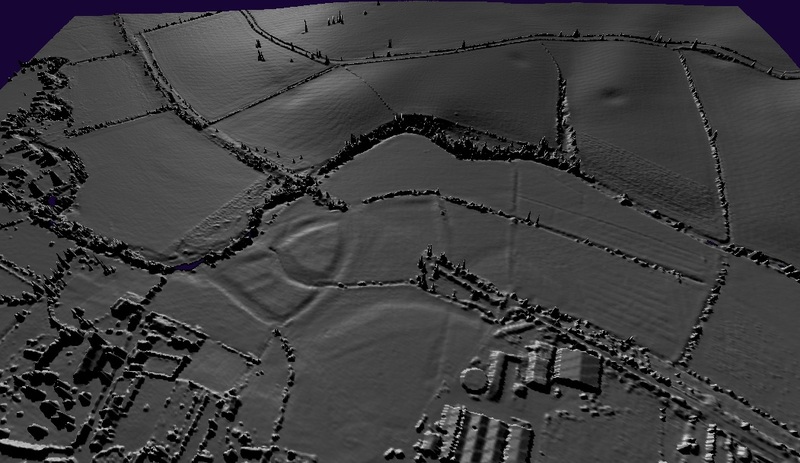
Task: Select the dark water patch beside the left hedge line
Action: click(x=188, y=267)
